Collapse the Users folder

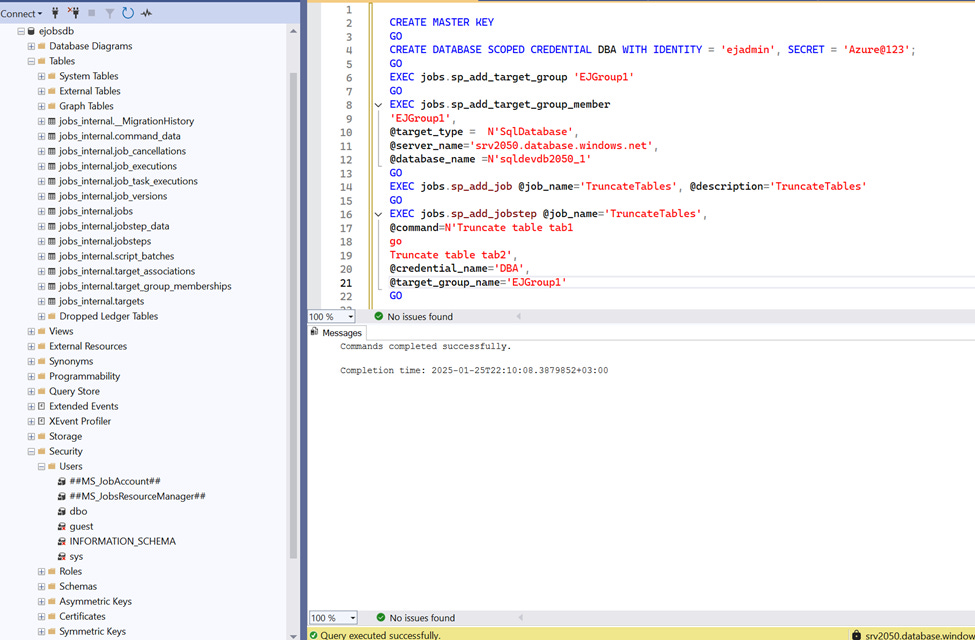point(41,466)
